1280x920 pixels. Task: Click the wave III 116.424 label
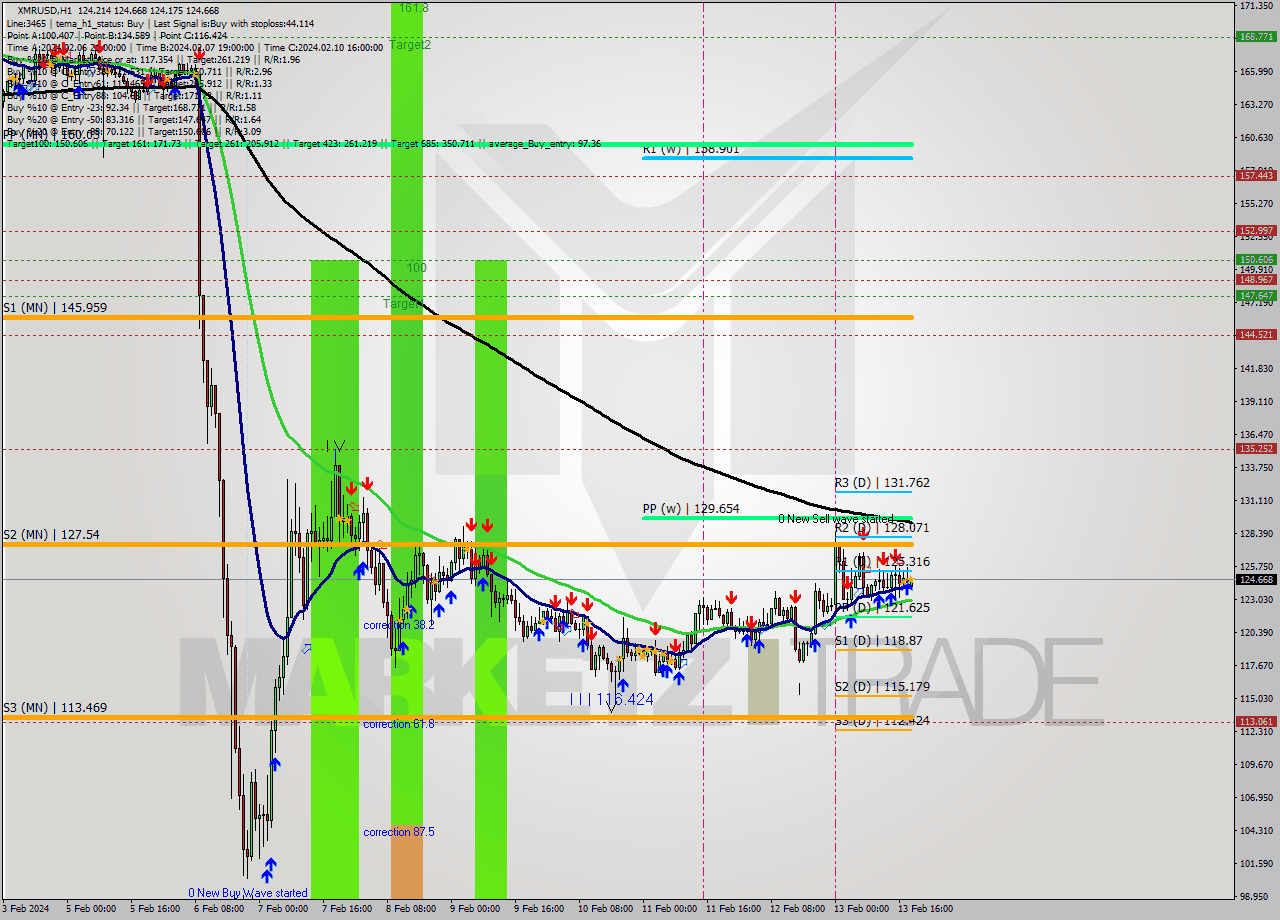(612, 699)
